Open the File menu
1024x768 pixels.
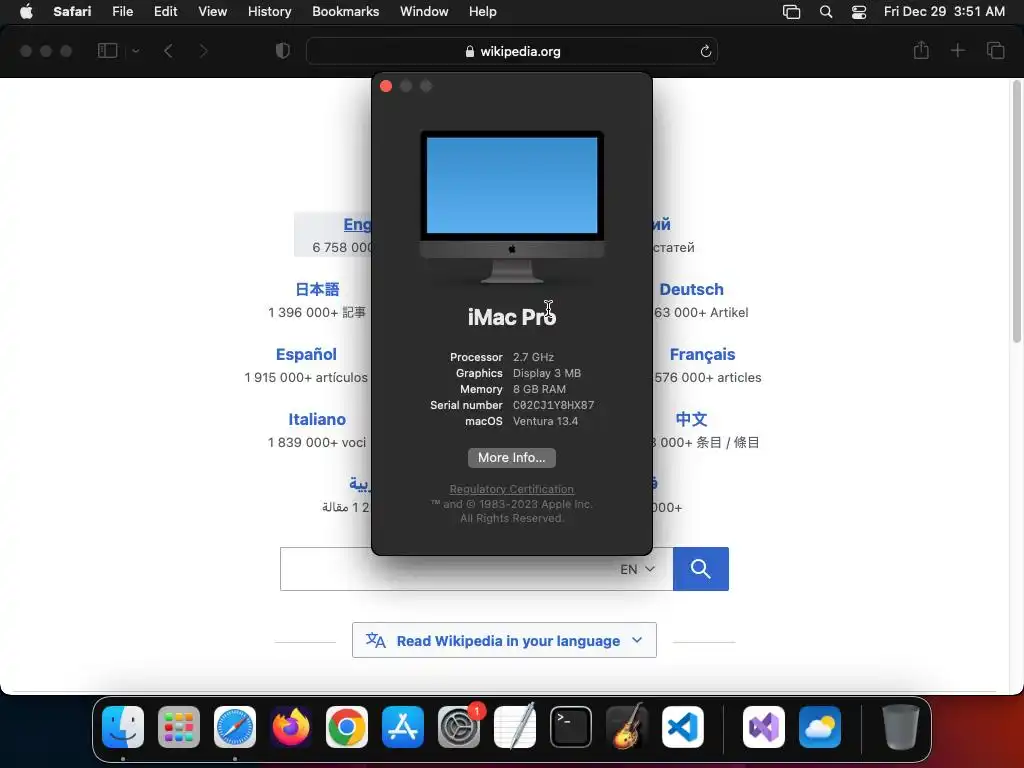point(122,11)
